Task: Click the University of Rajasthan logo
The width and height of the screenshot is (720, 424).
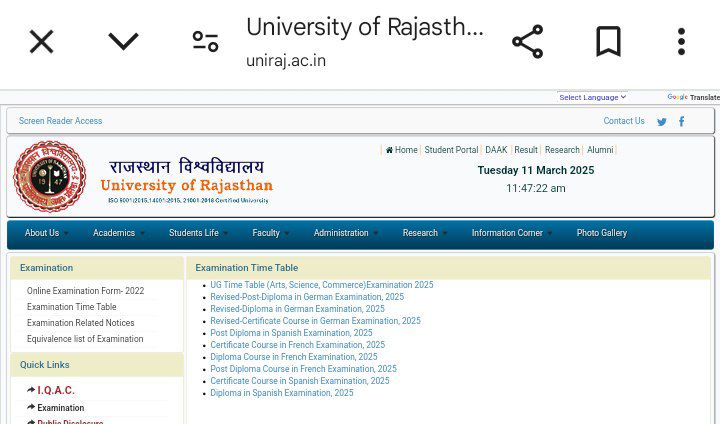Action: (x=49, y=177)
